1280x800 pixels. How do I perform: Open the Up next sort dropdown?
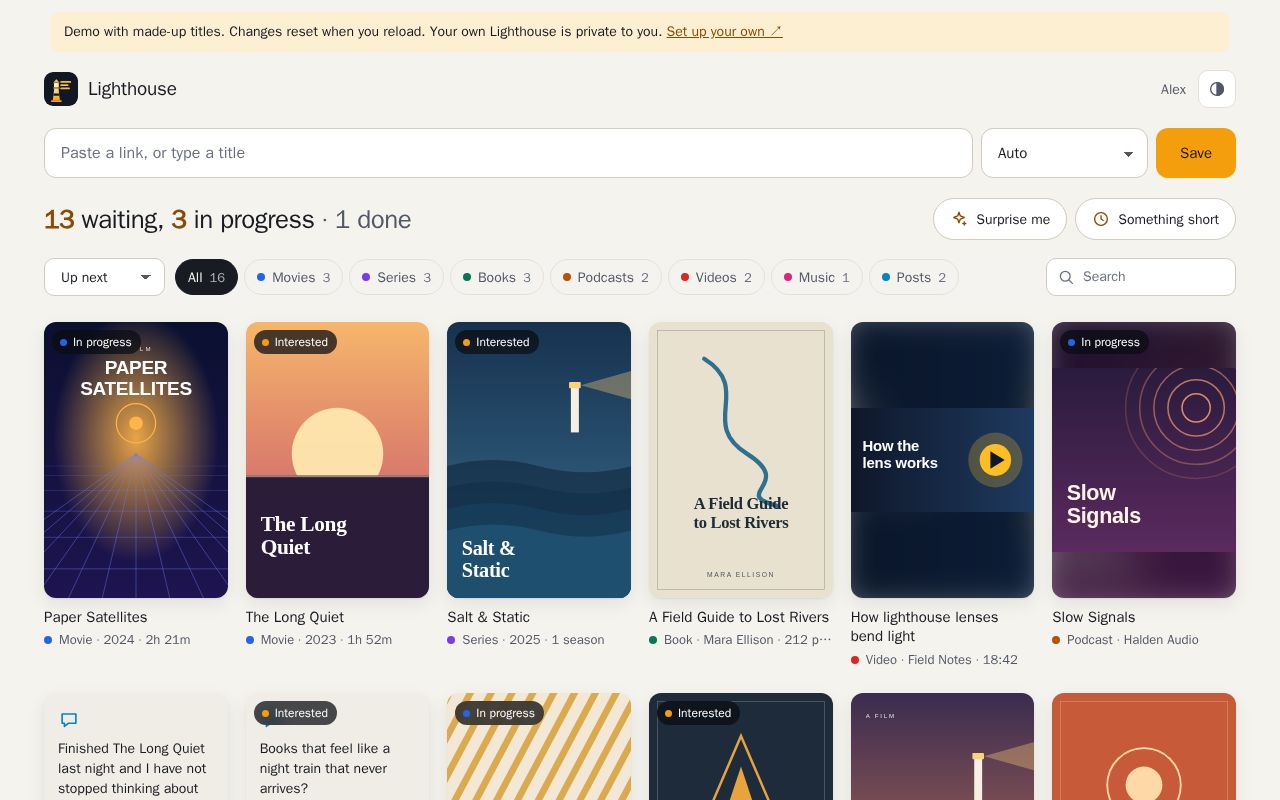[x=104, y=277]
